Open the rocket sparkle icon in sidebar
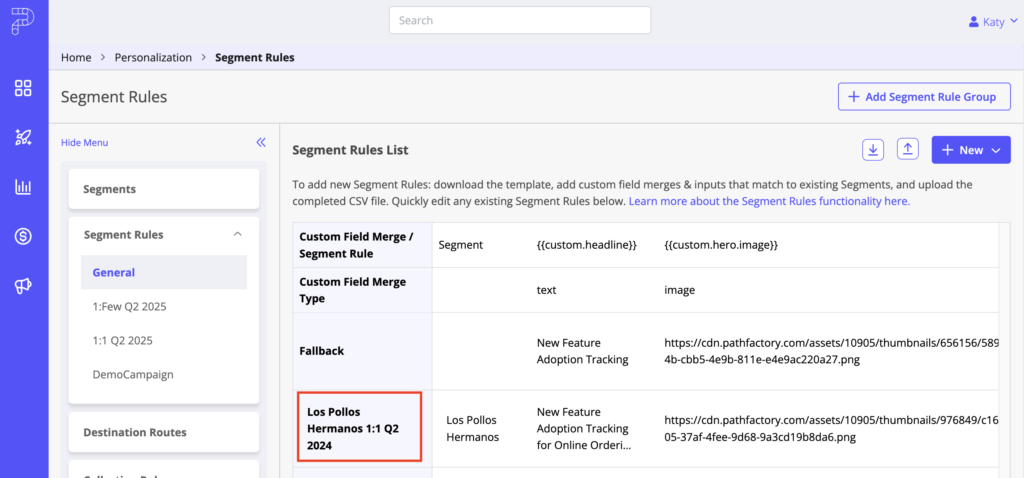Viewport: 1024px width, 478px height. coord(24,138)
